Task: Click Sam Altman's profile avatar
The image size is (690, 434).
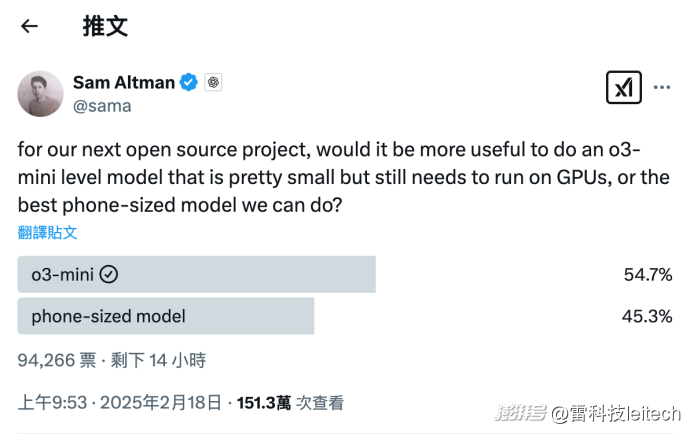Action: pos(41,94)
